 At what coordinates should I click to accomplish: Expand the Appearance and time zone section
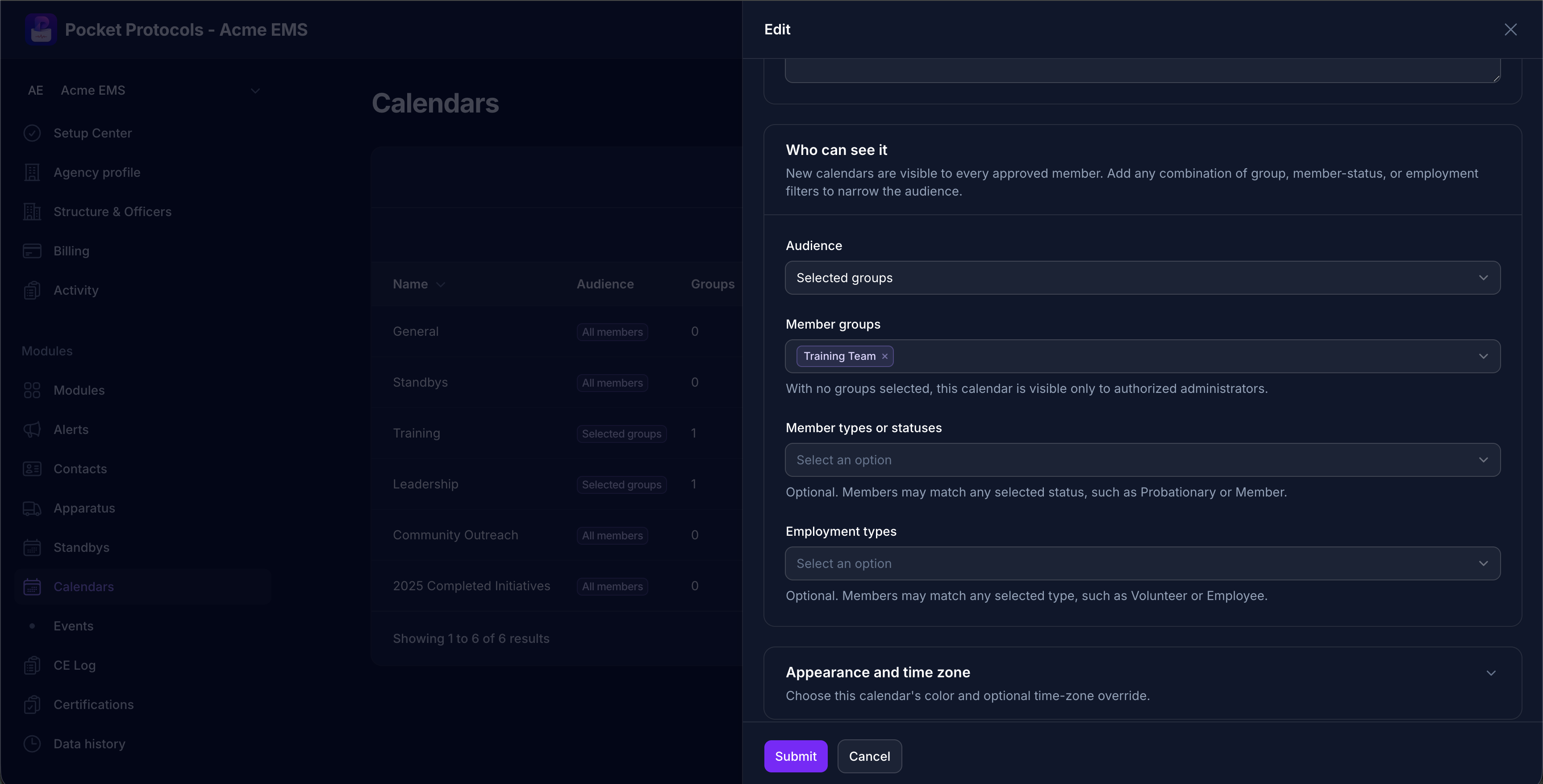tap(1491, 673)
